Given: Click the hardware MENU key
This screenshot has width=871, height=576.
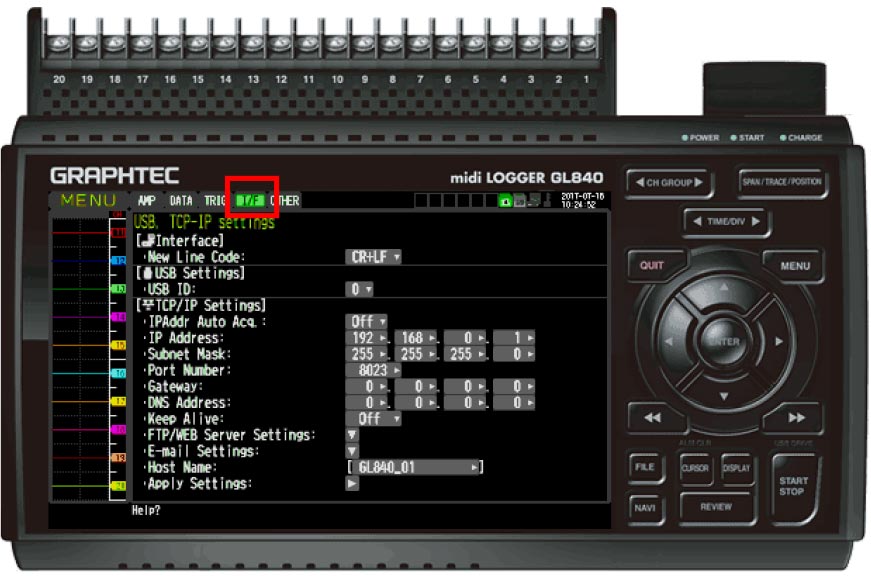Looking at the screenshot, I should 794,266.
